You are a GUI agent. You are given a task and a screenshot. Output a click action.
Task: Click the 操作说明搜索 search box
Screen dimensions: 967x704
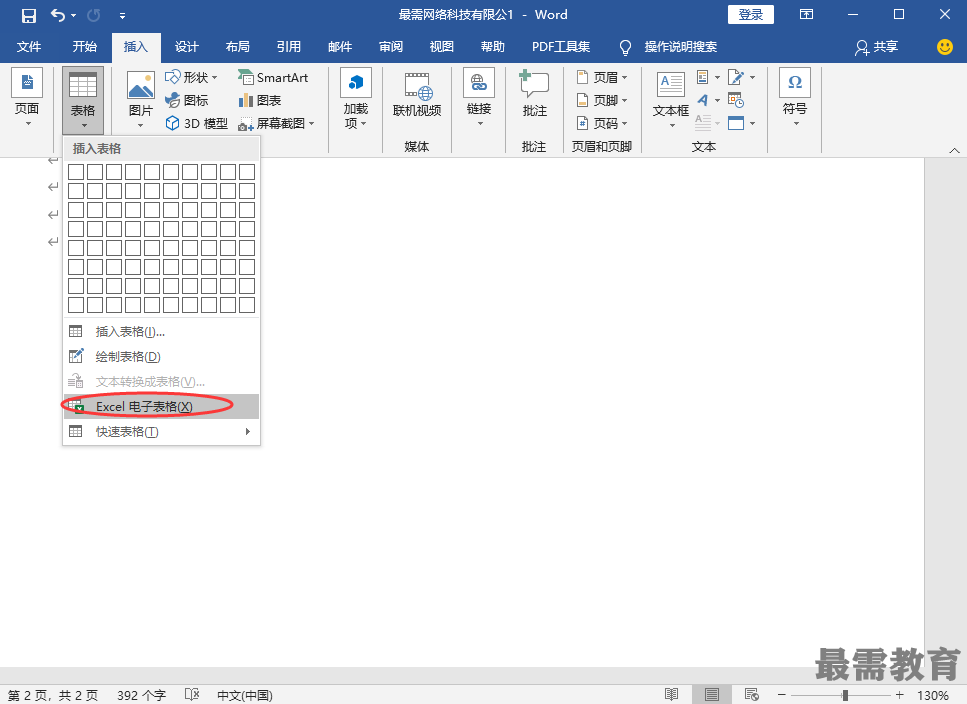tap(669, 47)
